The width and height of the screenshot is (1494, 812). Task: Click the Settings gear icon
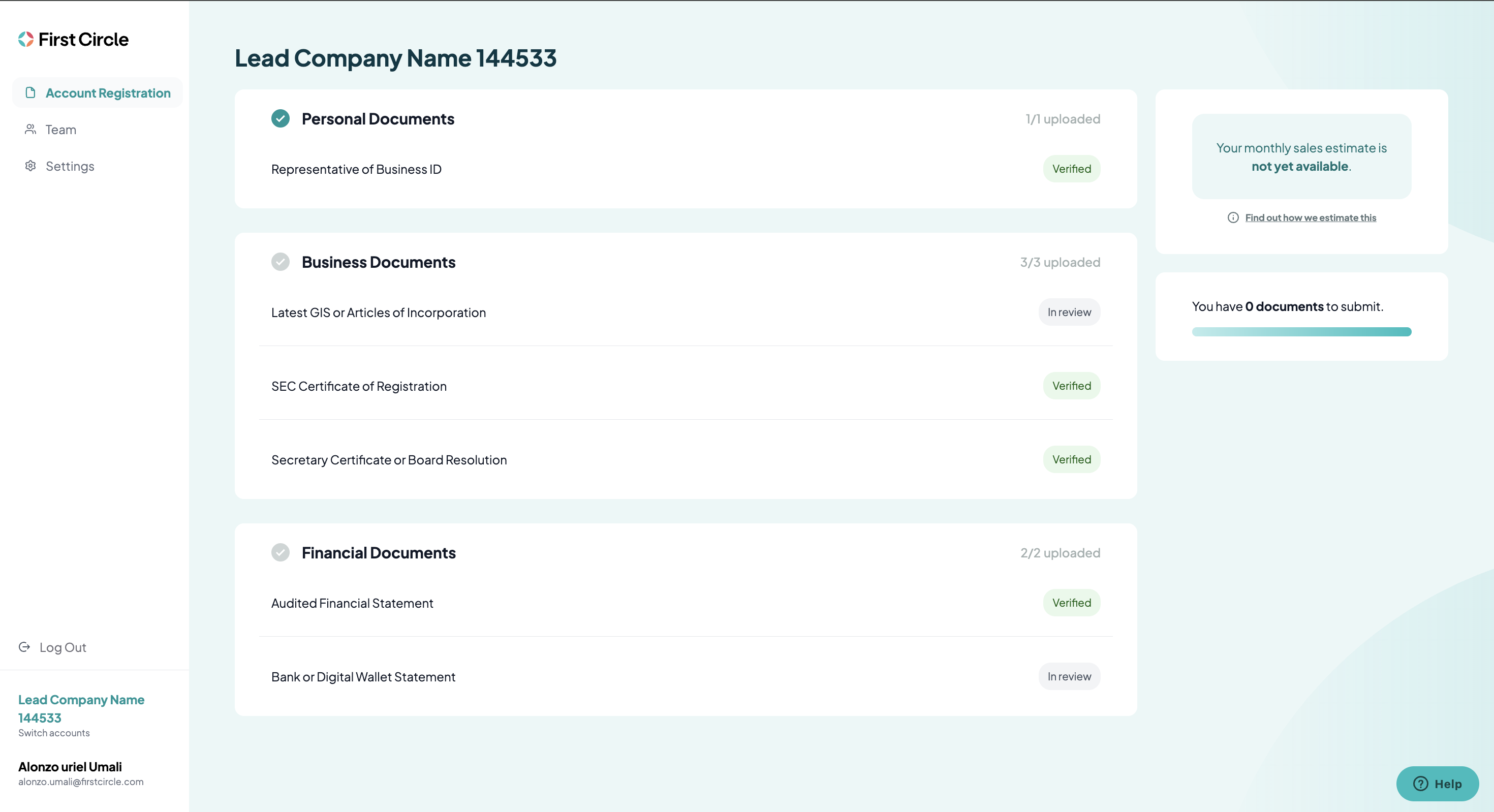(x=30, y=165)
